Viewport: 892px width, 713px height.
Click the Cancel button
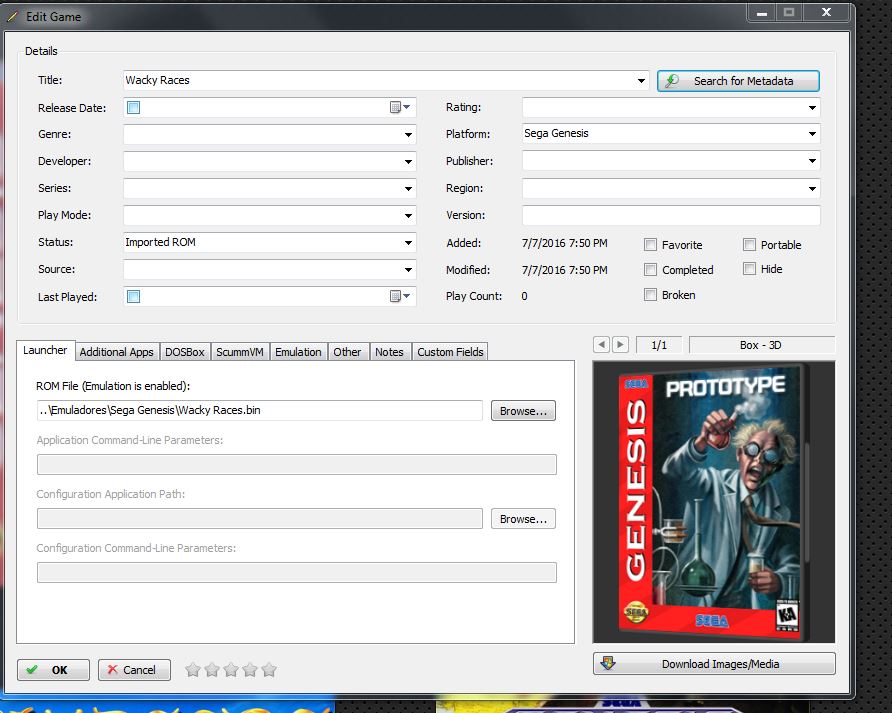pyautogui.click(x=134, y=670)
